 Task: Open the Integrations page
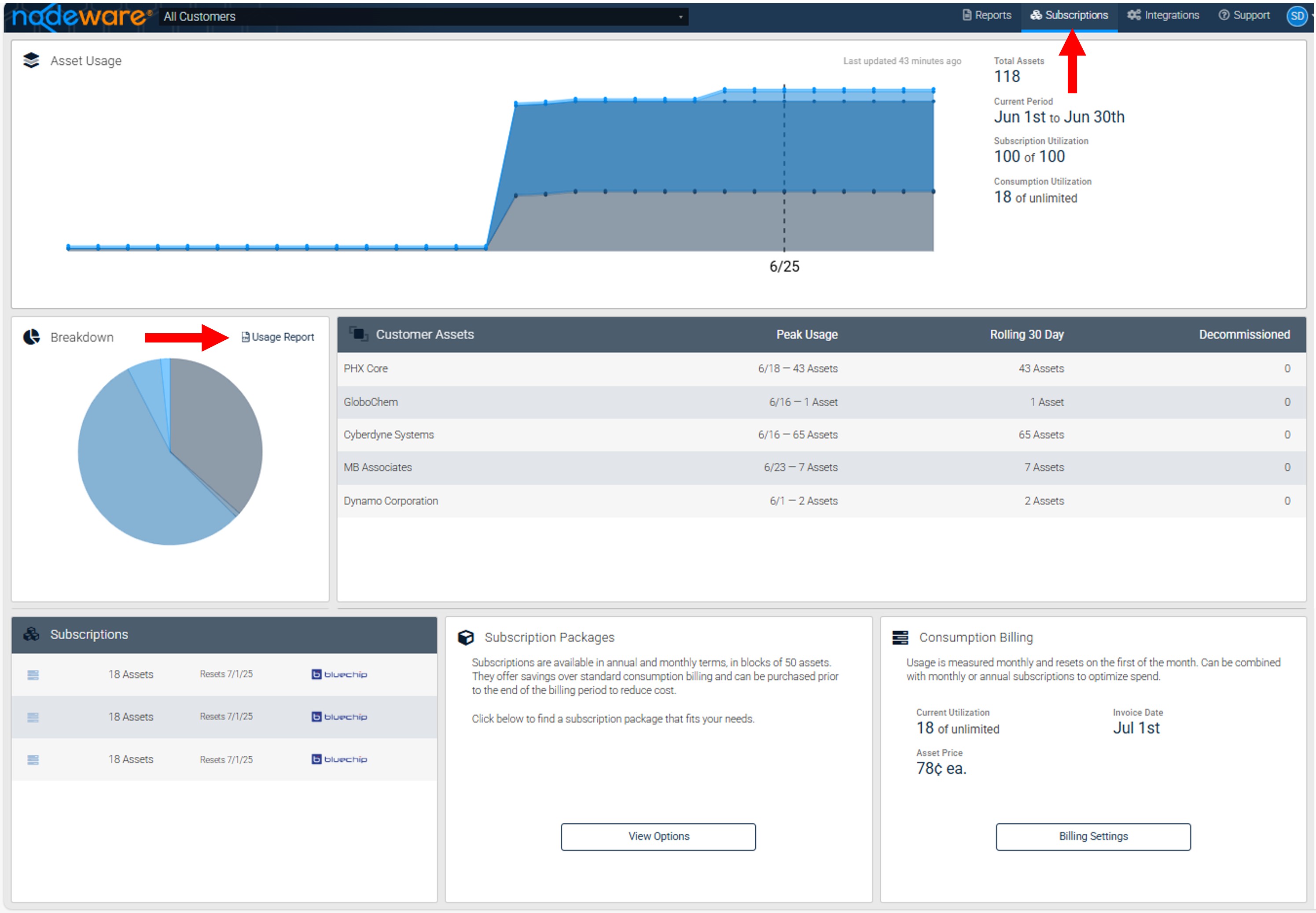[x=1163, y=15]
